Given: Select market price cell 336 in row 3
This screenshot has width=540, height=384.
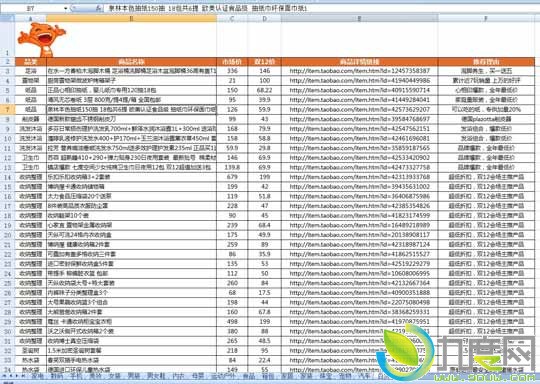Looking at the screenshot, I should [232, 71].
